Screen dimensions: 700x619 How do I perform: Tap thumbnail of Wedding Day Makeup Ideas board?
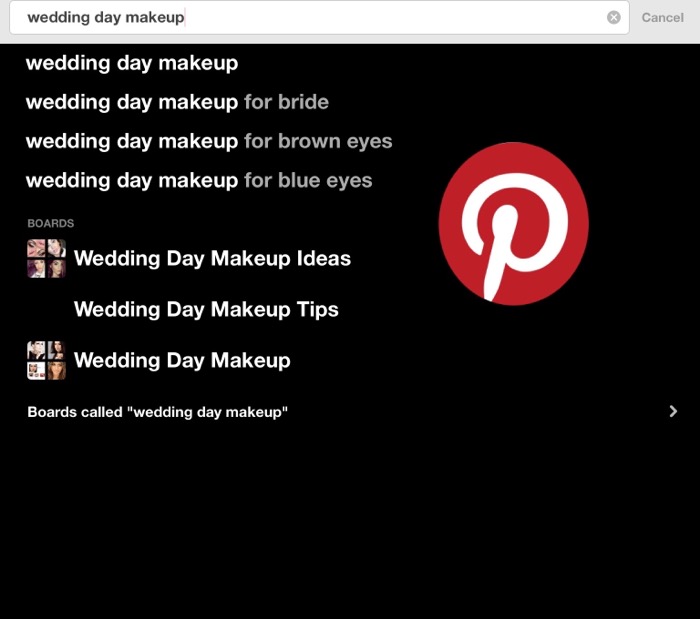tap(46, 258)
